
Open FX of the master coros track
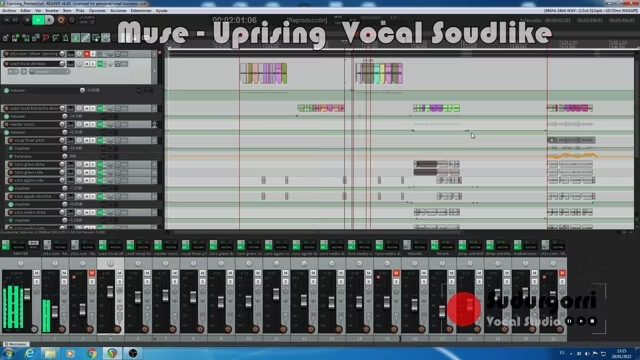pos(100,124)
